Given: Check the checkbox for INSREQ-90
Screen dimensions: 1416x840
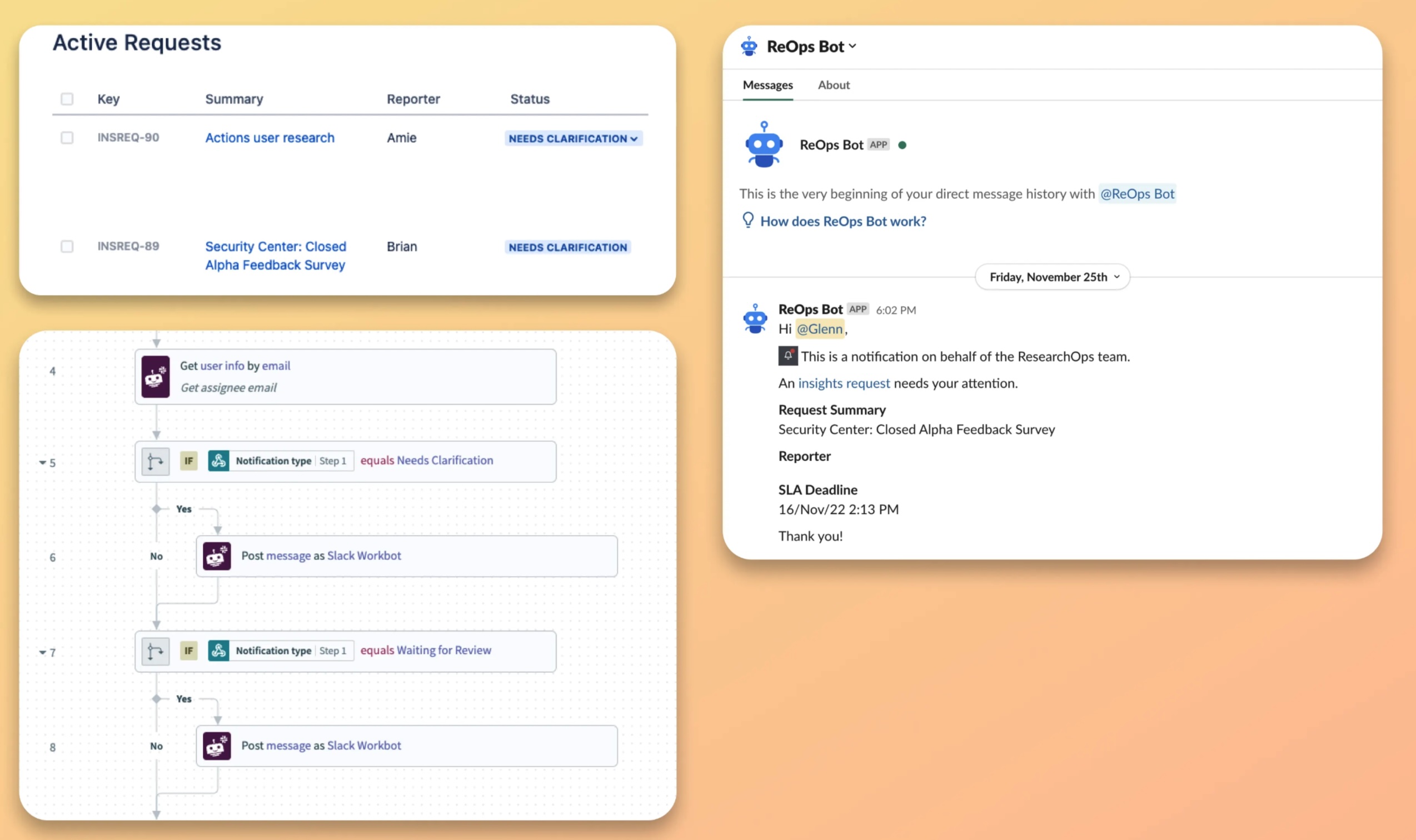Looking at the screenshot, I should [x=67, y=138].
